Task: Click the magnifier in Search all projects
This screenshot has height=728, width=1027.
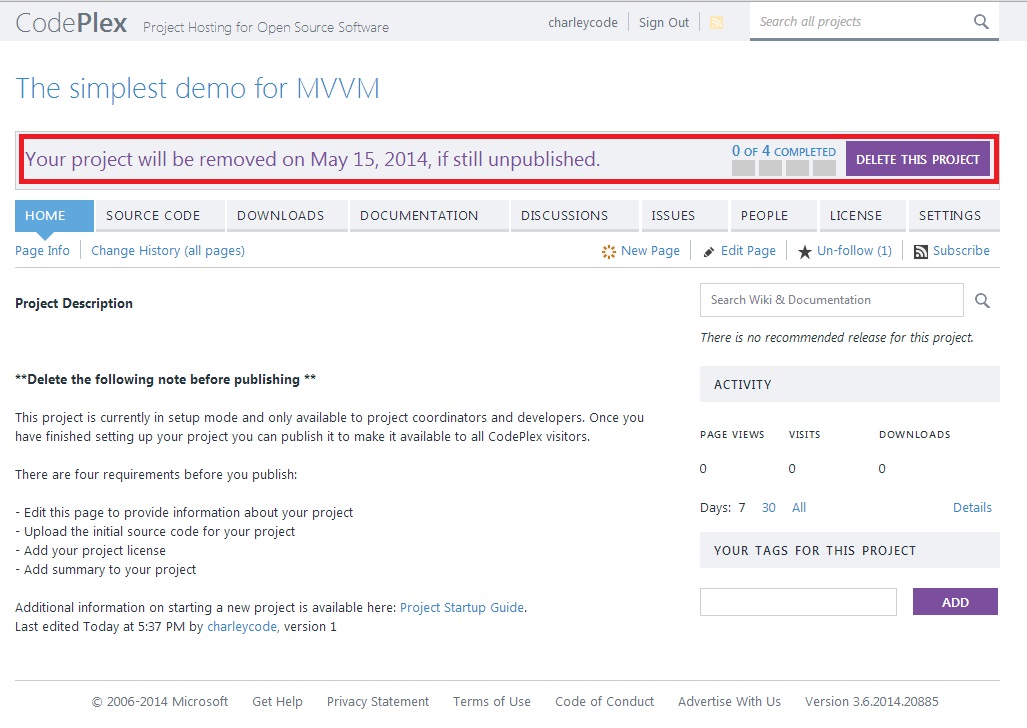Action: (x=981, y=22)
